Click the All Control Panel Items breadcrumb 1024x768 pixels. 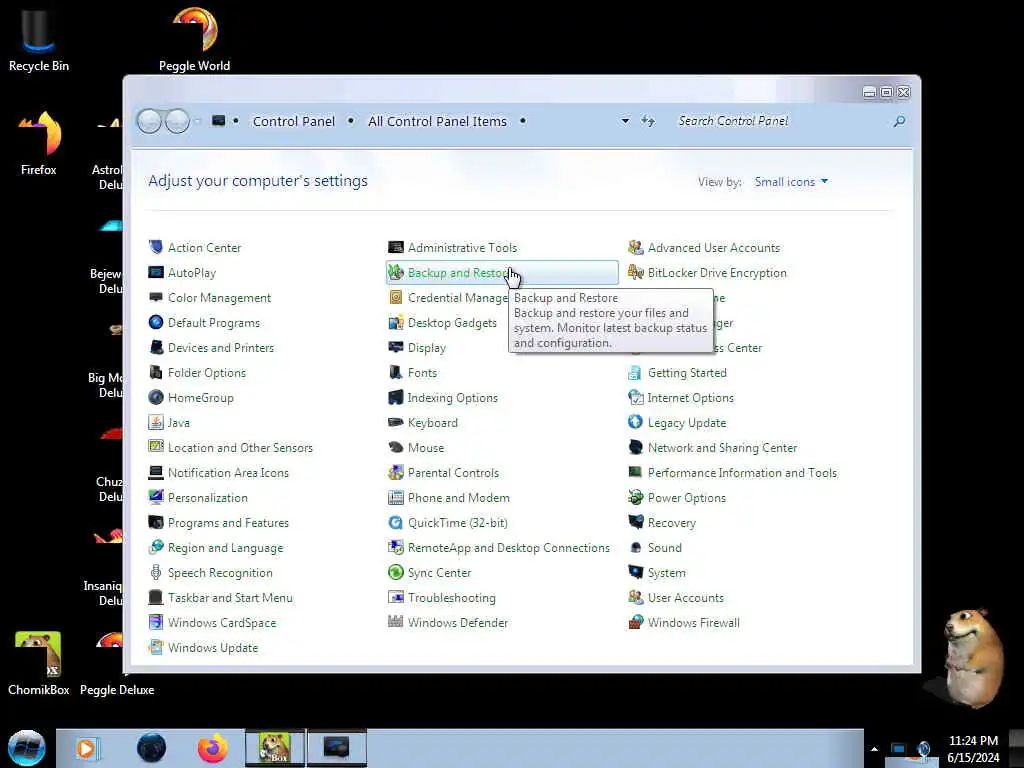(437, 121)
